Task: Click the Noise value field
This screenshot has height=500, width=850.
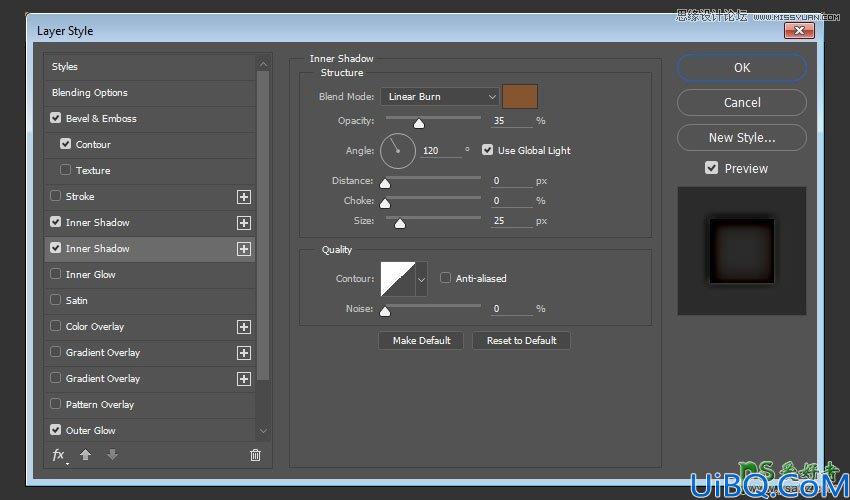Action: tap(512, 309)
